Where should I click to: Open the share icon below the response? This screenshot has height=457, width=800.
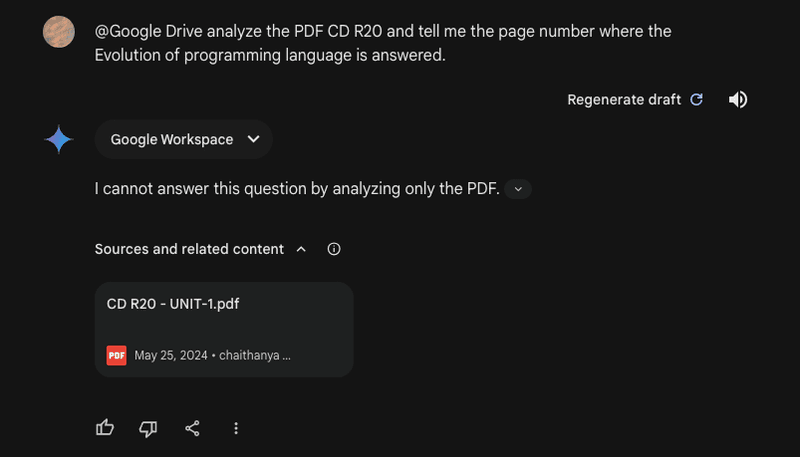[192, 428]
